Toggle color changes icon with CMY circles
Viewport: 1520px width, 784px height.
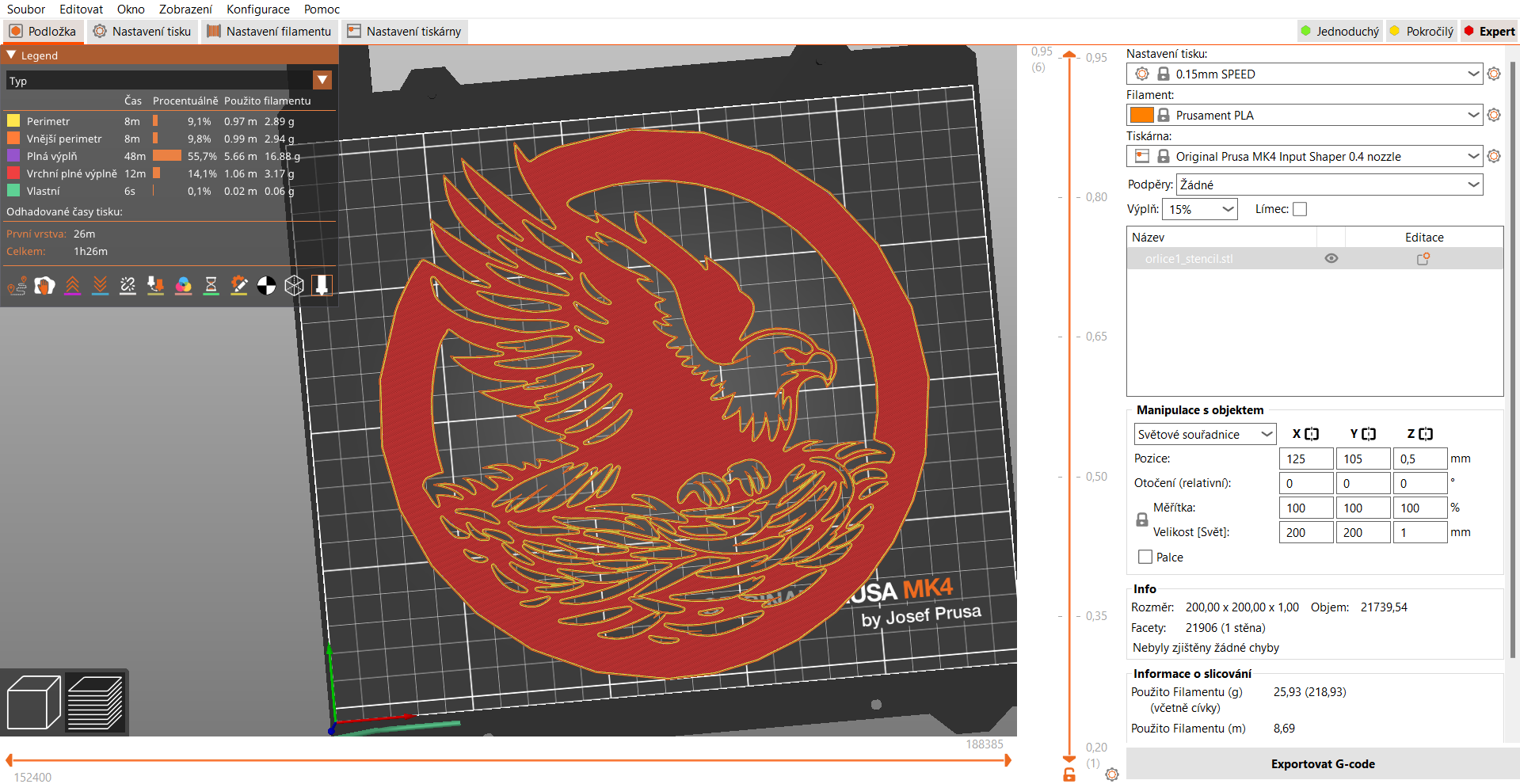tap(184, 286)
